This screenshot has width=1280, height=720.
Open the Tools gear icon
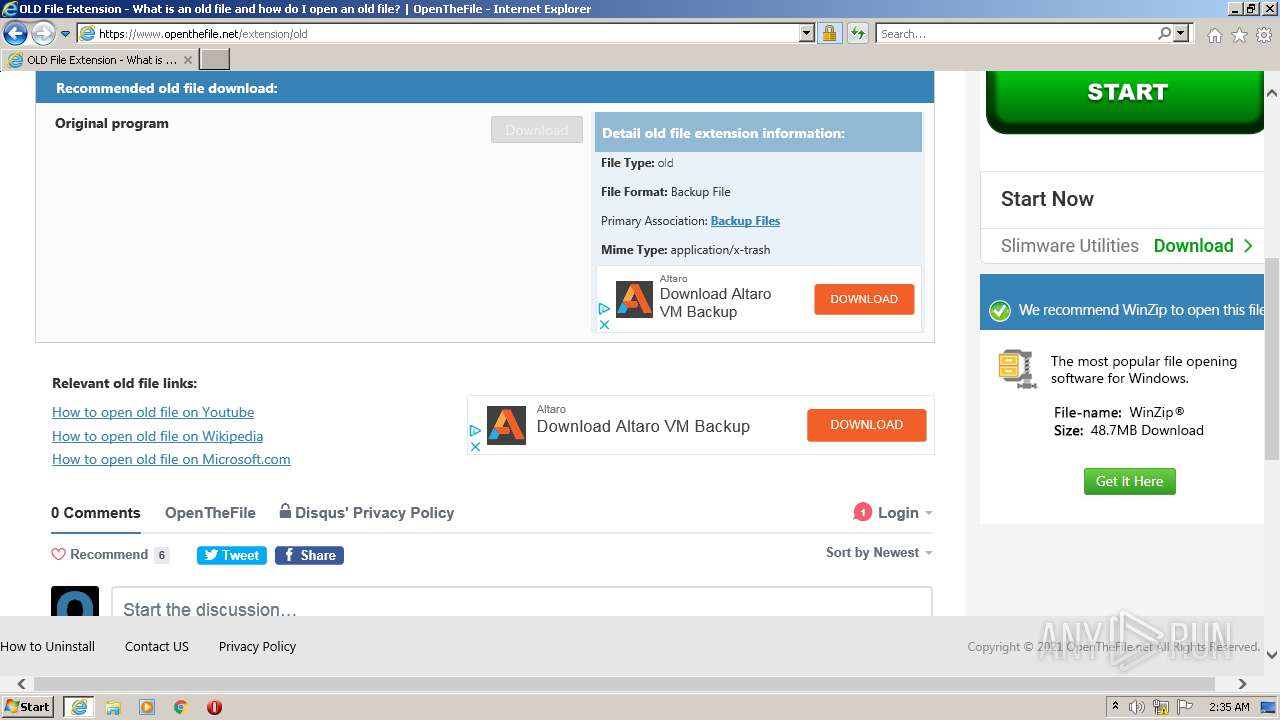pyautogui.click(x=1264, y=35)
